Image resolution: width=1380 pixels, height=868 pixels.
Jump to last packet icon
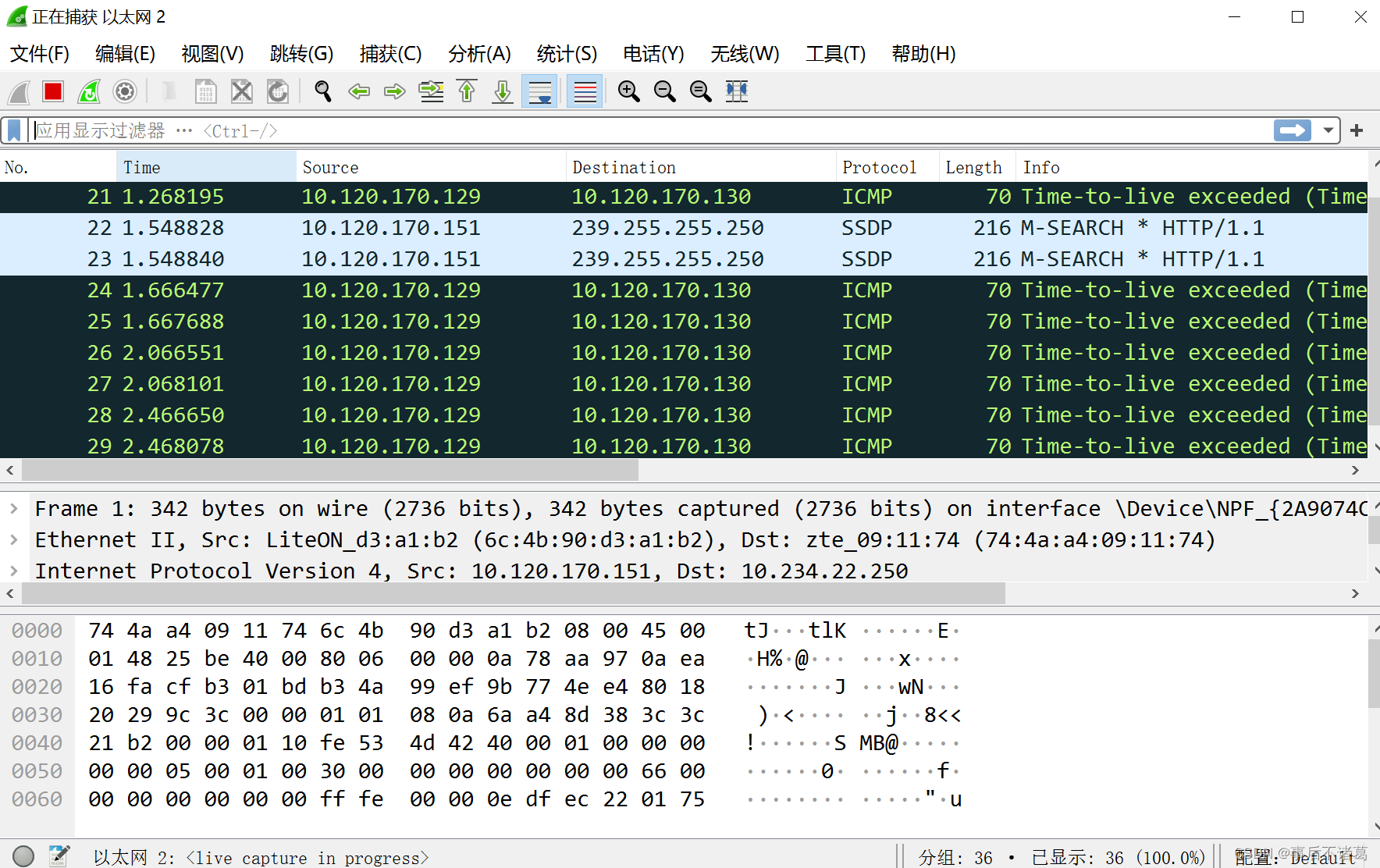coord(503,92)
